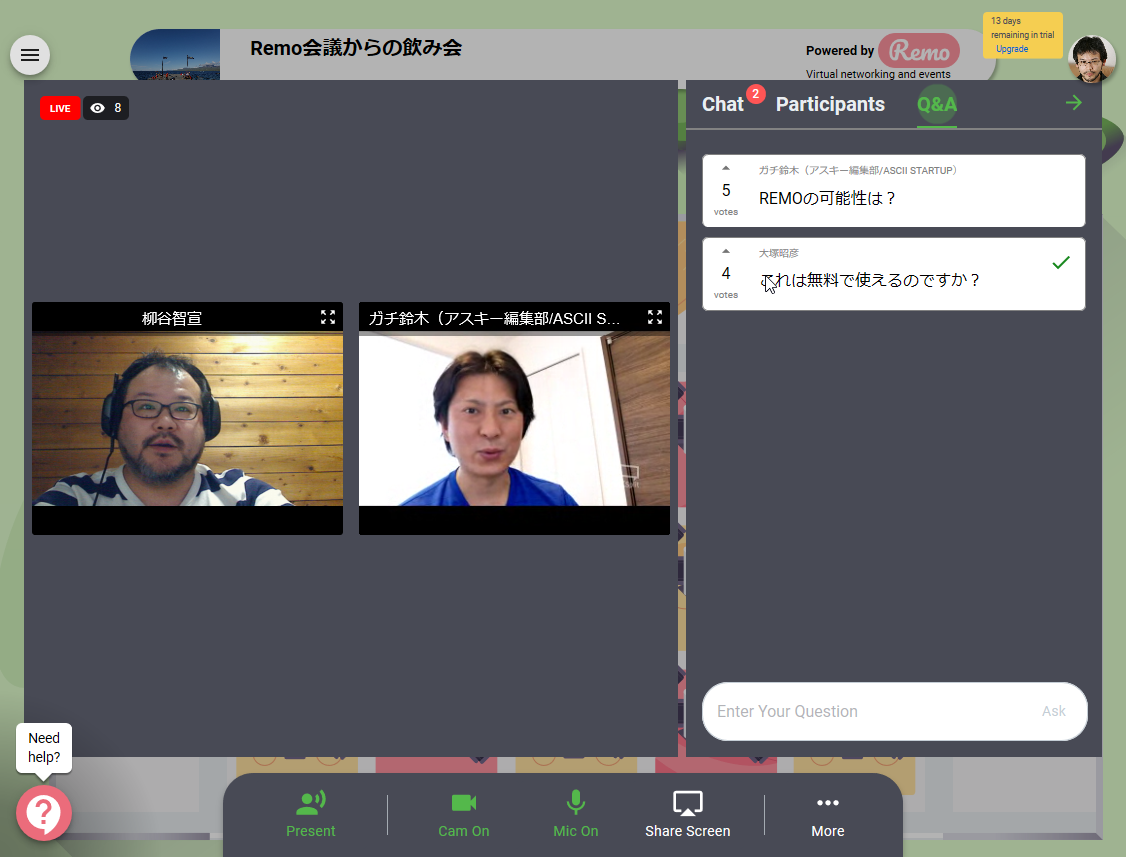Start Share Screen
Viewport: 1126px width, 857px height.
coord(687,815)
